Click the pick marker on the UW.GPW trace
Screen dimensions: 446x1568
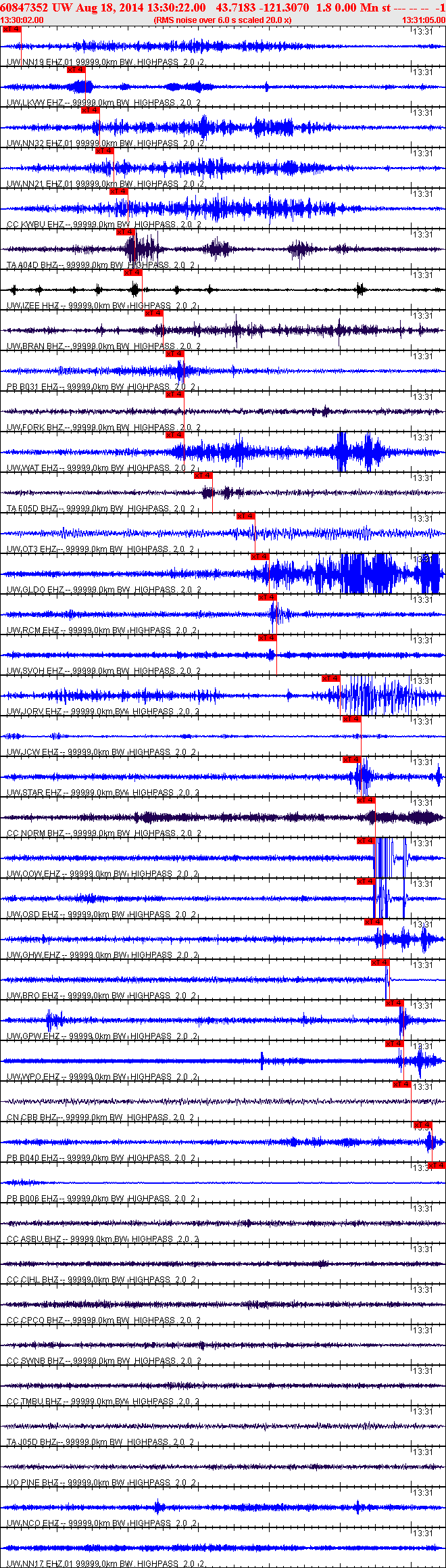click(394, 1003)
